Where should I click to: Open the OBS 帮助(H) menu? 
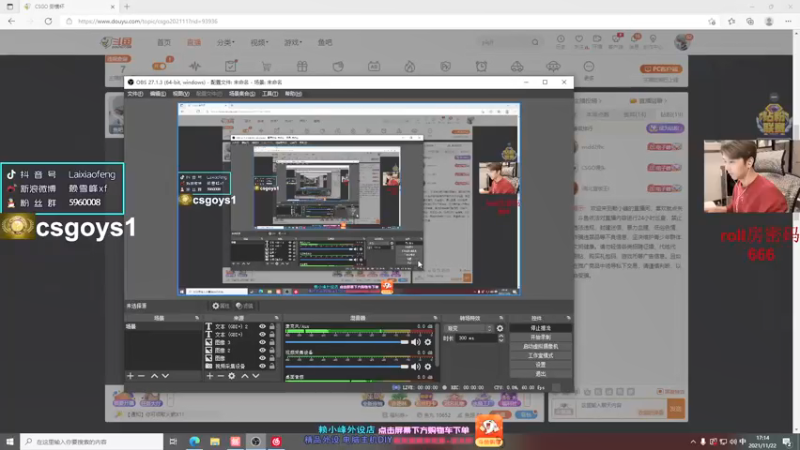pos(293,94)
